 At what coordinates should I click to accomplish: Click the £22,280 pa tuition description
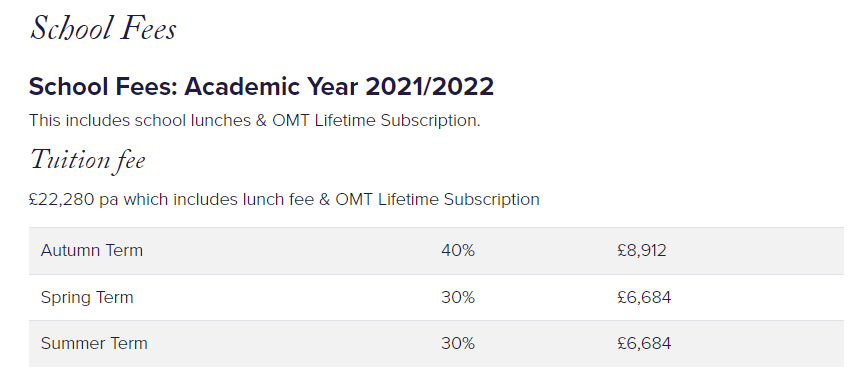[x=284, y=199]
